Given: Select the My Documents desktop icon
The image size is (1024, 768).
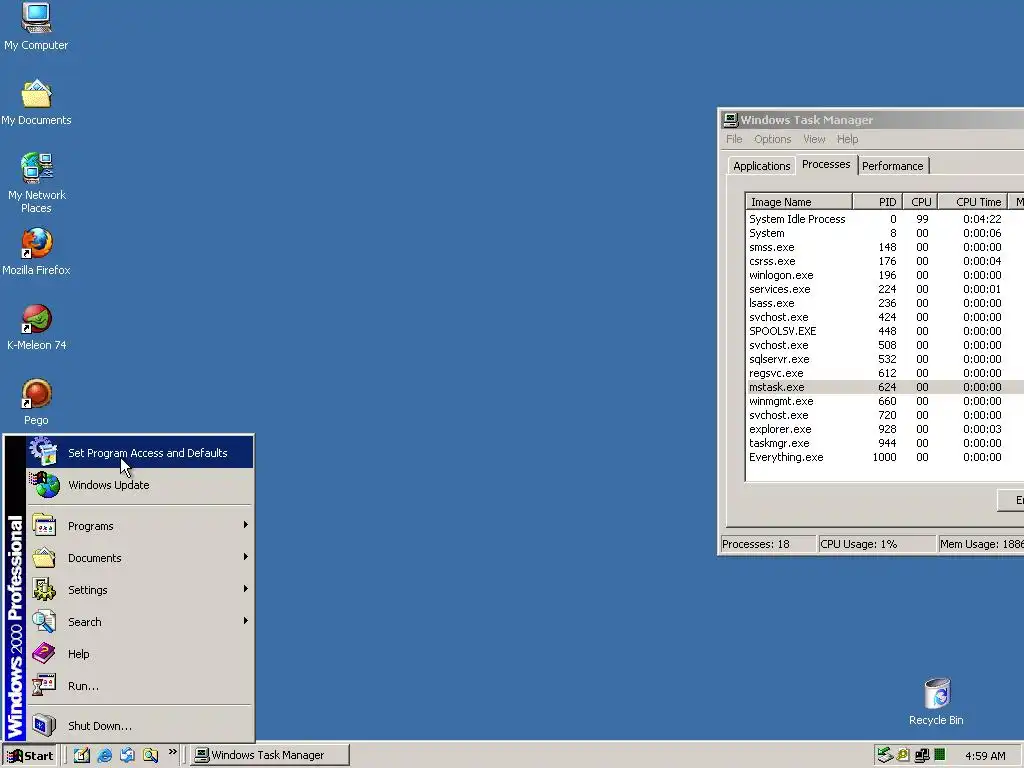Looking at the screenshot, I should [x=36, y=103].
